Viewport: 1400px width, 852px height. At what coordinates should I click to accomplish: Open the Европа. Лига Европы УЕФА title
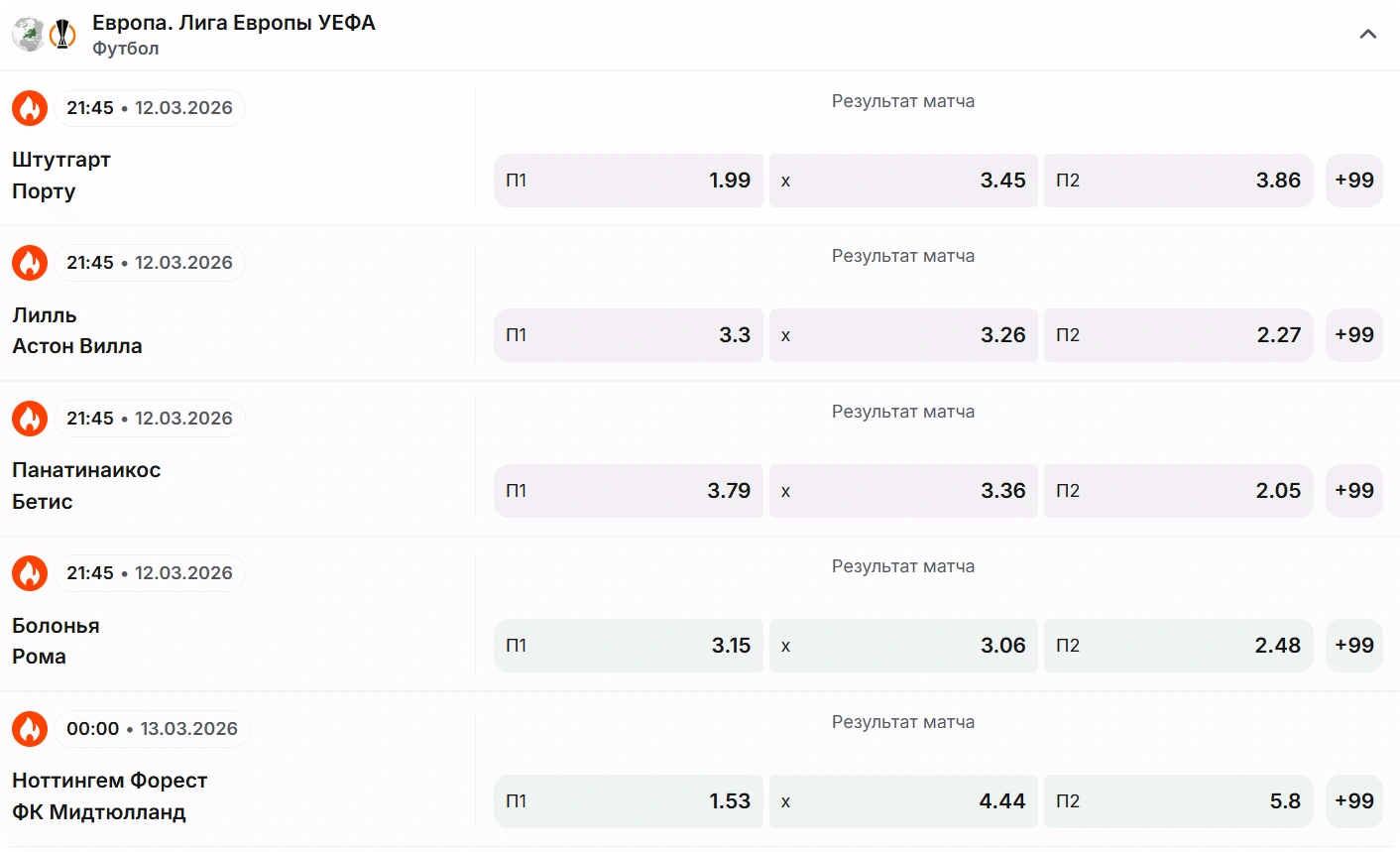tap(234, 23)
